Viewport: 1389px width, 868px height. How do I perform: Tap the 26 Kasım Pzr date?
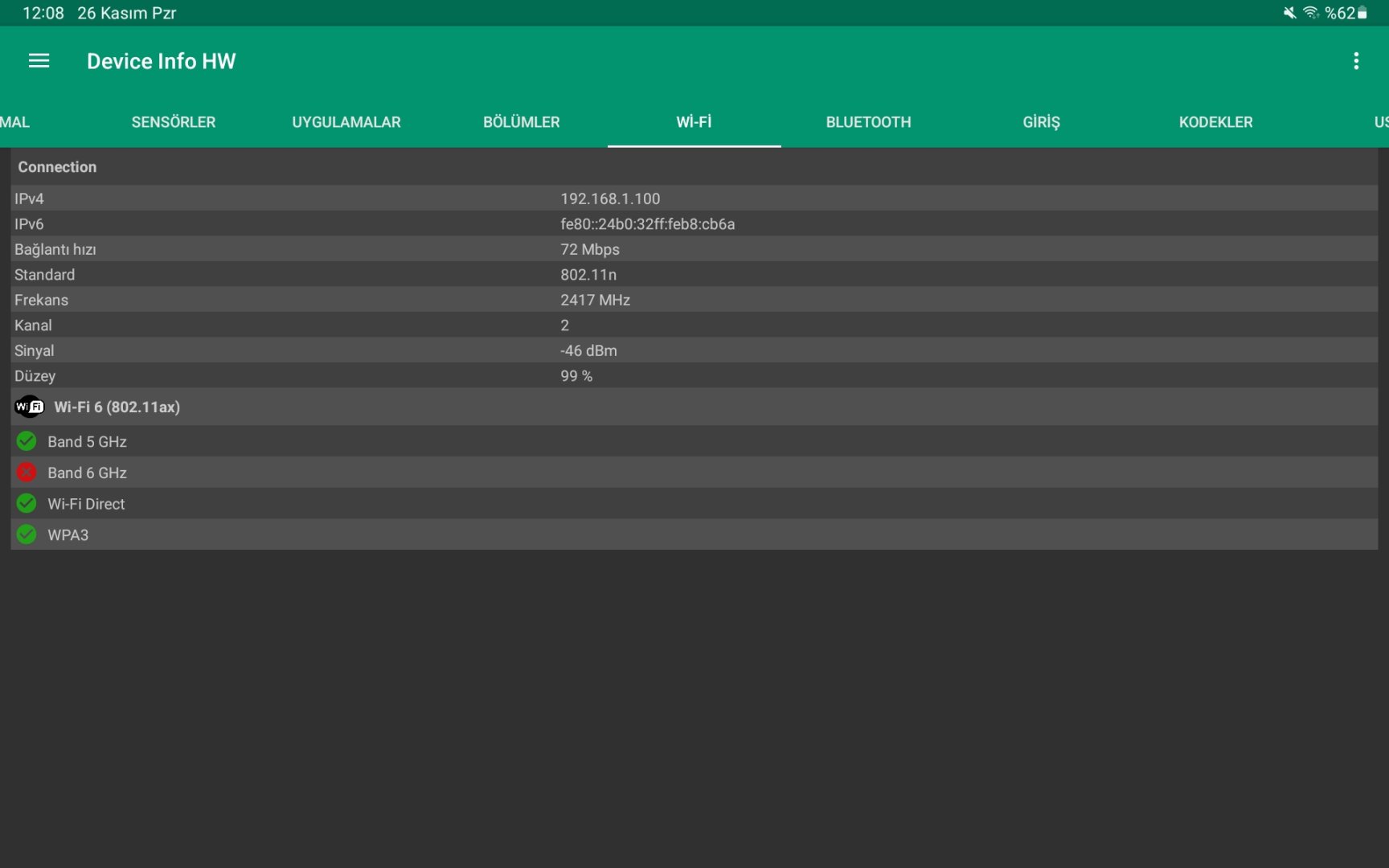tap(126, 13)
